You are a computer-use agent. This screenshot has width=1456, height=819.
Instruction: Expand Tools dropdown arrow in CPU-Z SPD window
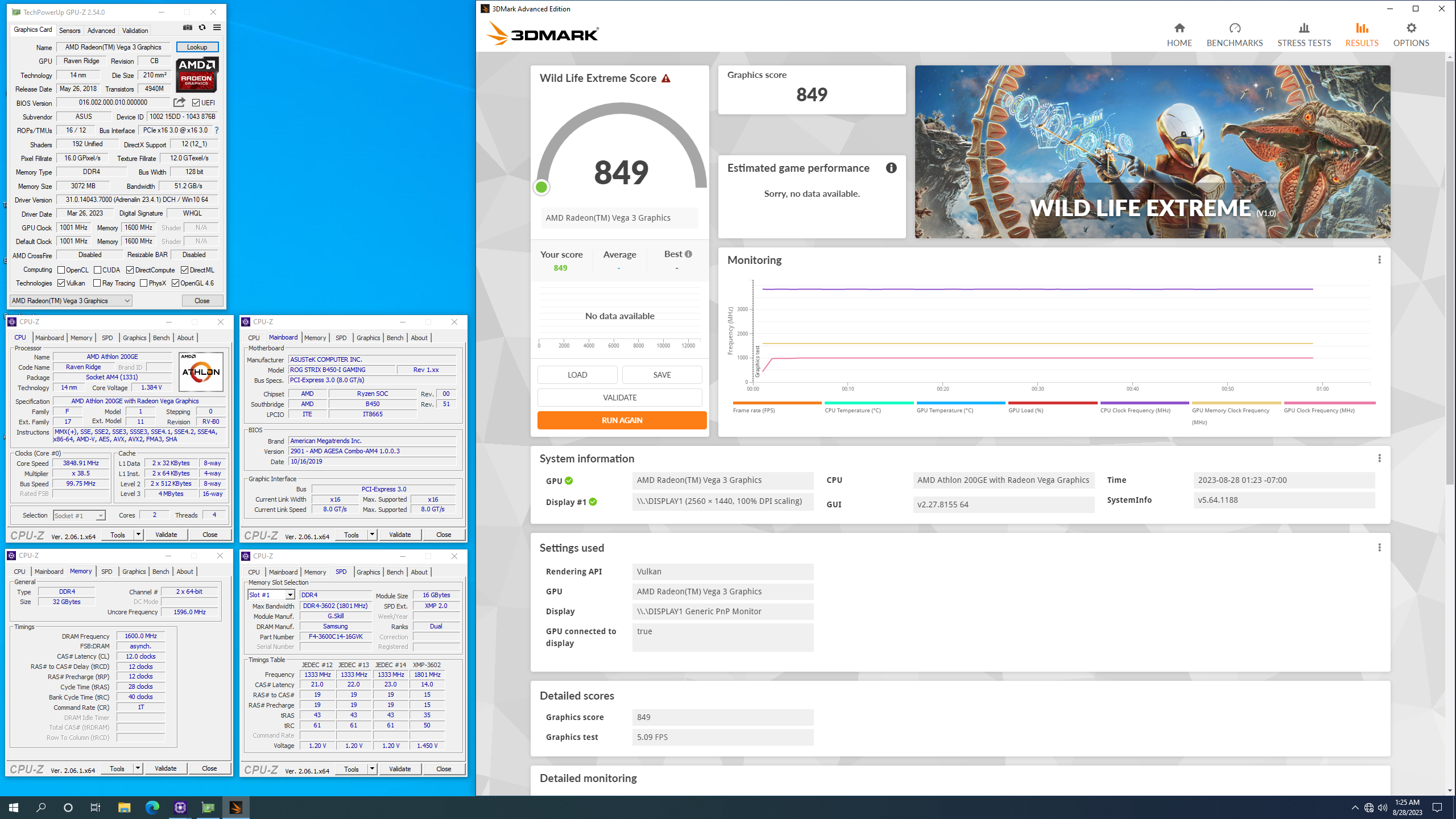click(x=372, y=769)
